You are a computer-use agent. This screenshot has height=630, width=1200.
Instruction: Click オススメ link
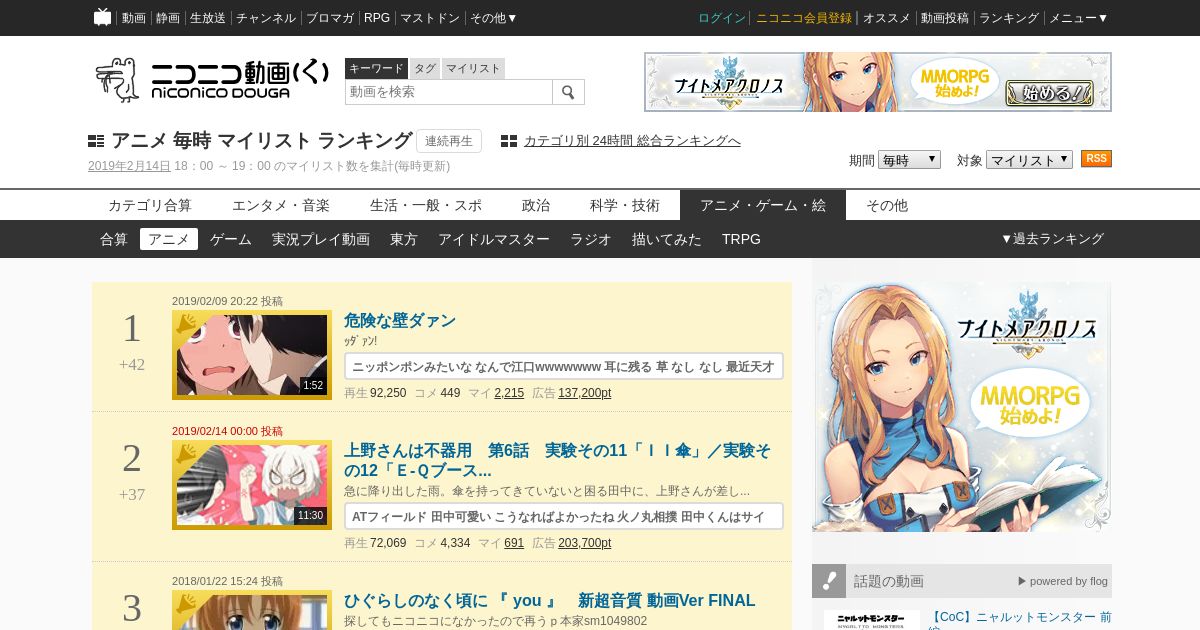tap(887, 18)
